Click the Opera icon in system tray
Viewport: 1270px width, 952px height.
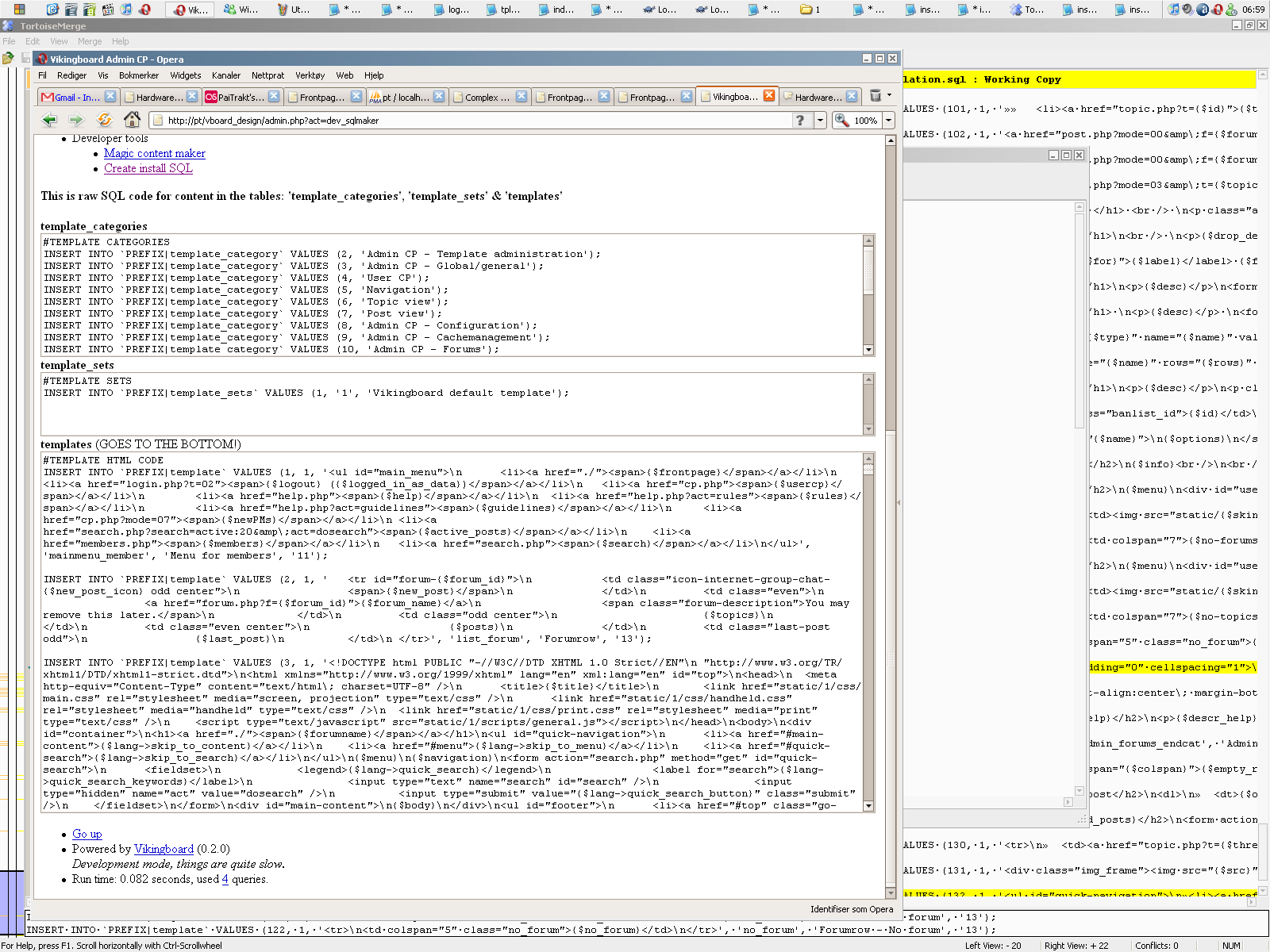1217,10
